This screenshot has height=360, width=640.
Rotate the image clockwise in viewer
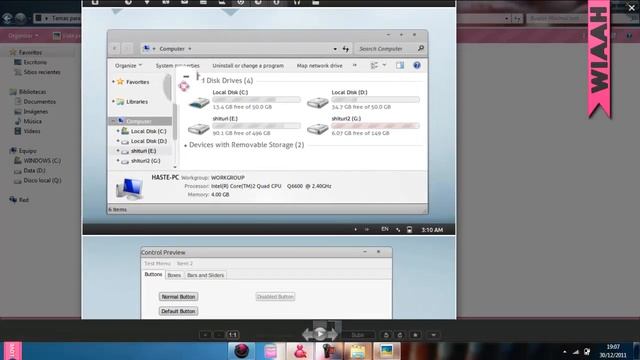[x=400, y=335]
